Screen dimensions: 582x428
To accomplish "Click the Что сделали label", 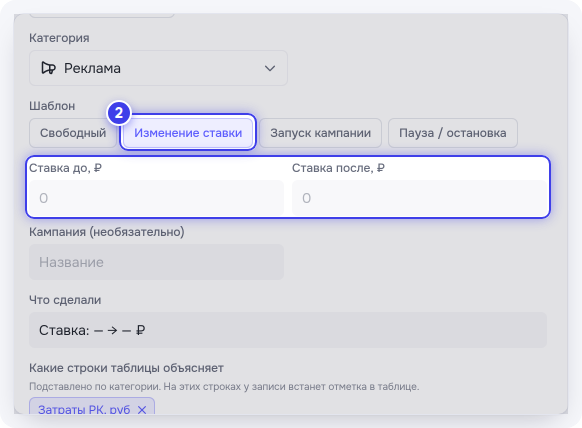I will point(65,300).
